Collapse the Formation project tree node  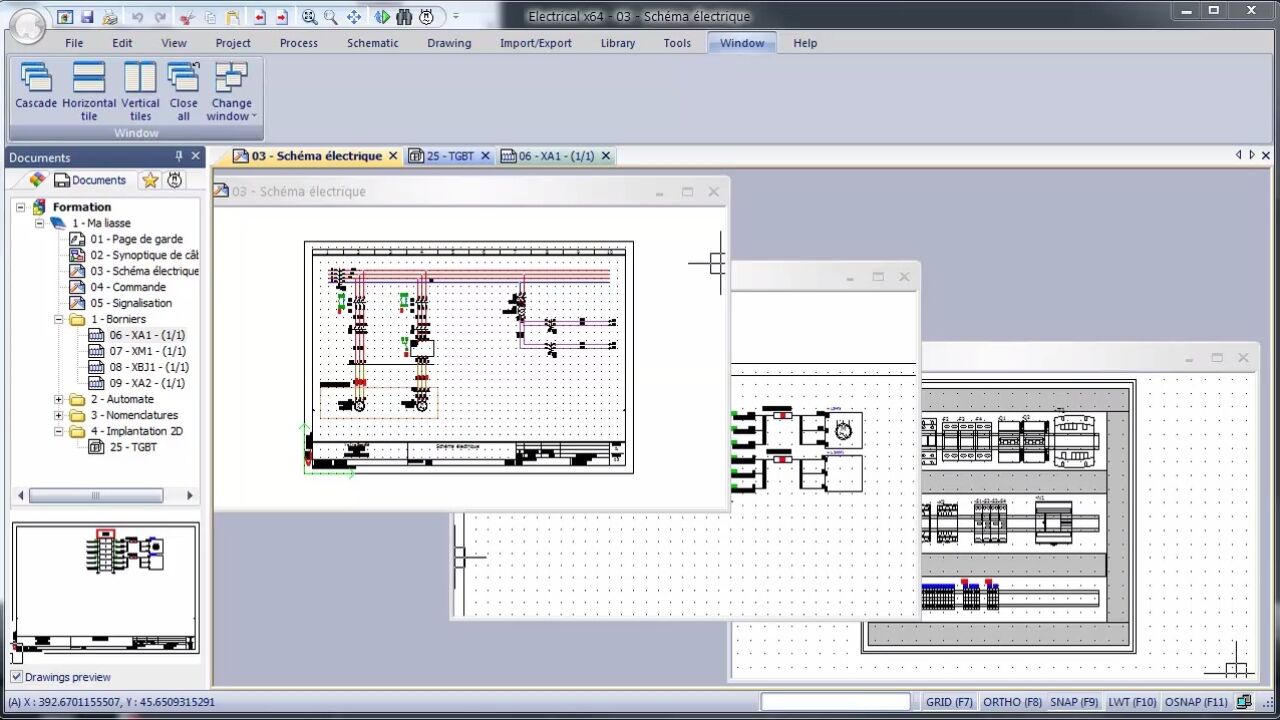tap(20, 207)
